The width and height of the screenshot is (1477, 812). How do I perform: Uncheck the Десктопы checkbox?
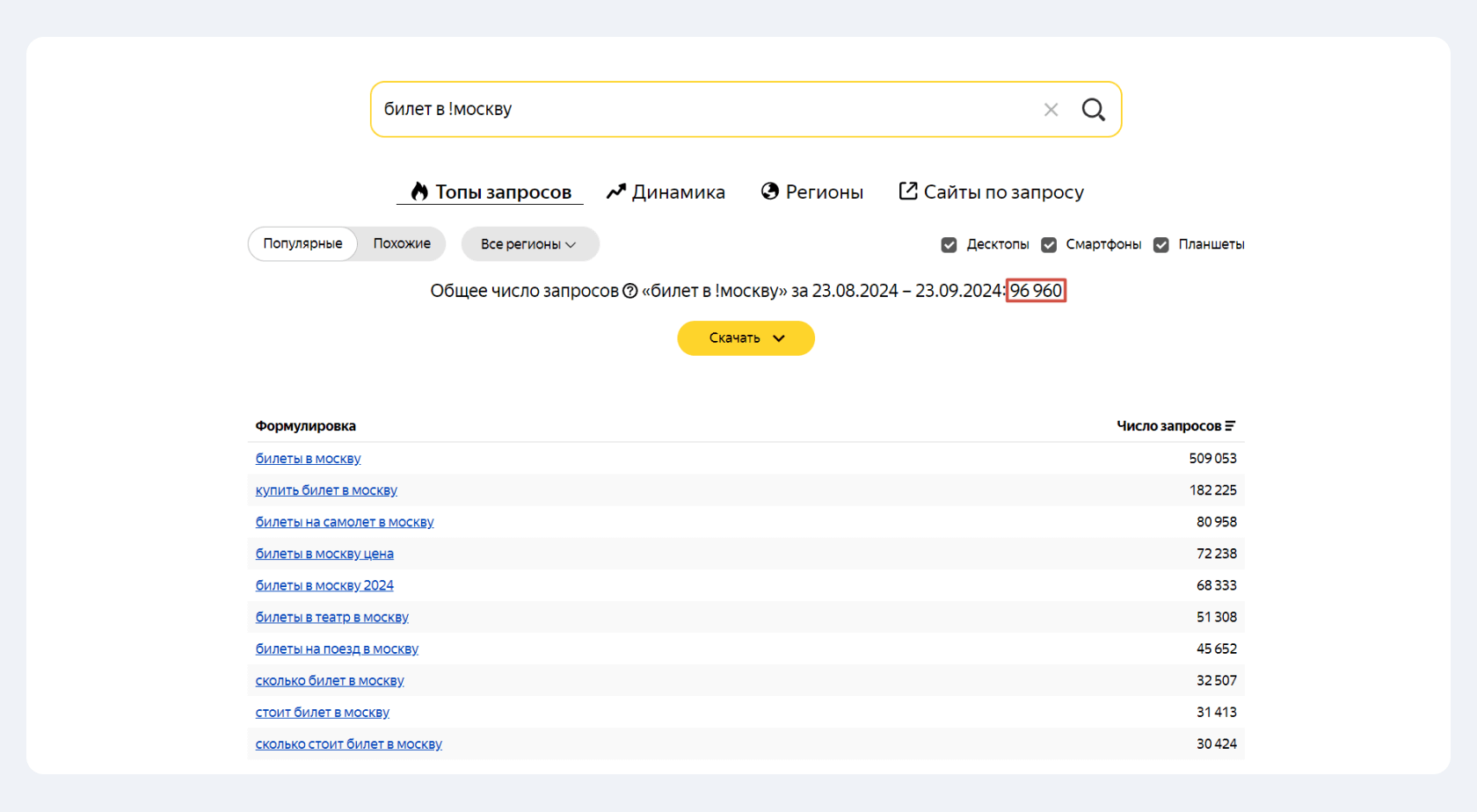point(949,245)
